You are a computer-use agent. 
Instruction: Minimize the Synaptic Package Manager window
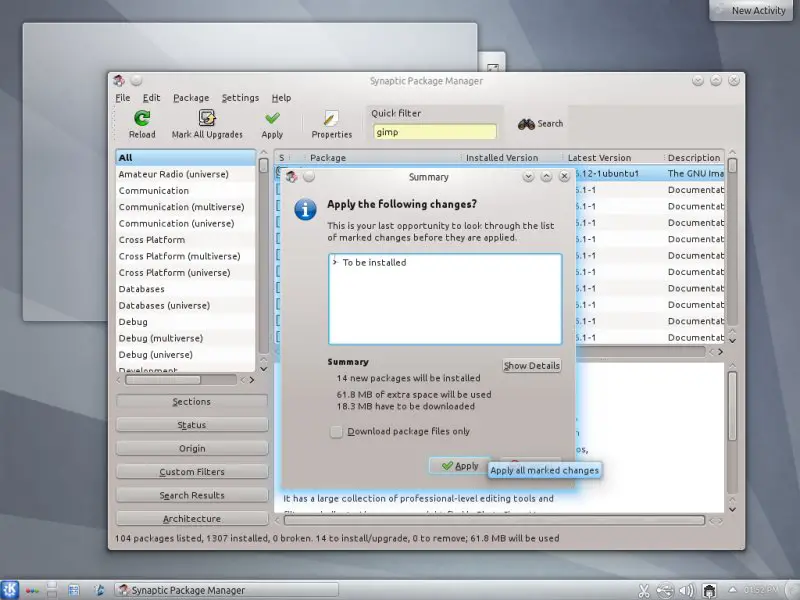(x=698, y=80)
